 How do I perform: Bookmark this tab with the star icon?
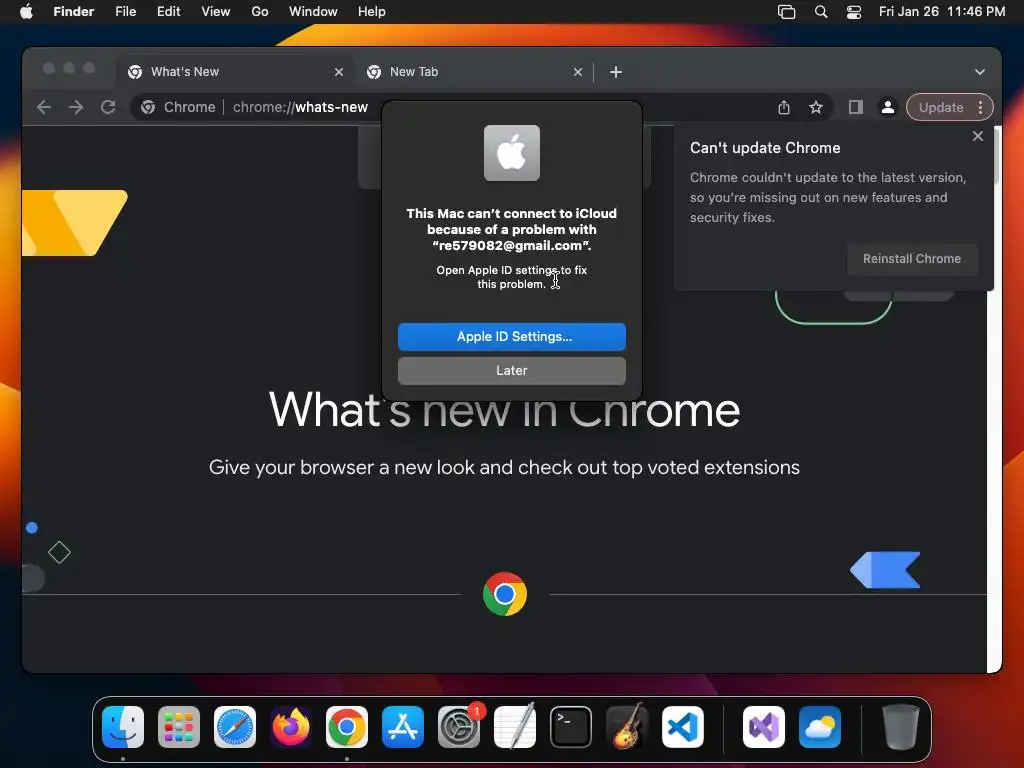(x=816, y=108)
